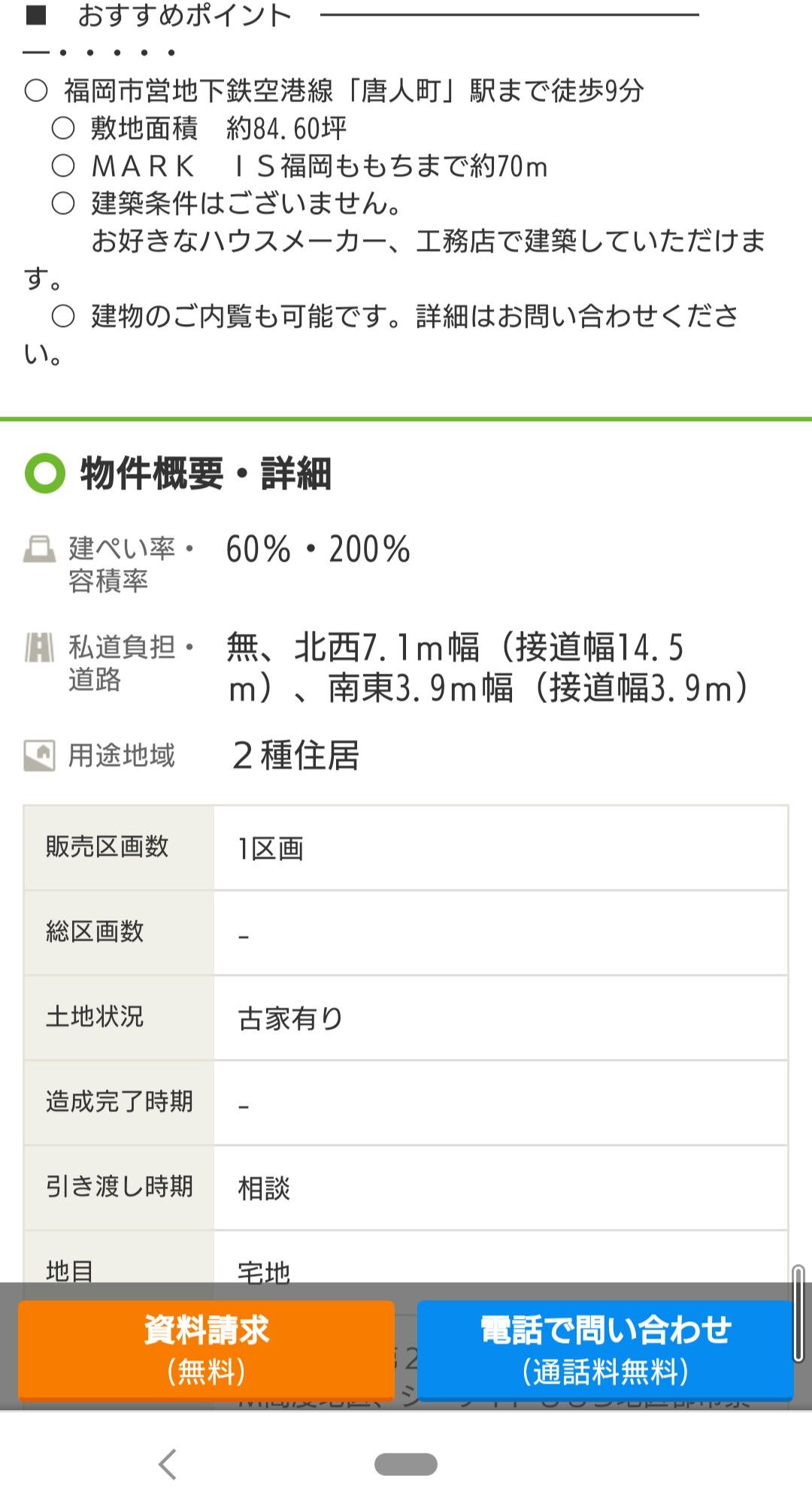Tap the home pill navigation button
Viewport: 812px width, 1504px height.
[x=406, y=1464]
